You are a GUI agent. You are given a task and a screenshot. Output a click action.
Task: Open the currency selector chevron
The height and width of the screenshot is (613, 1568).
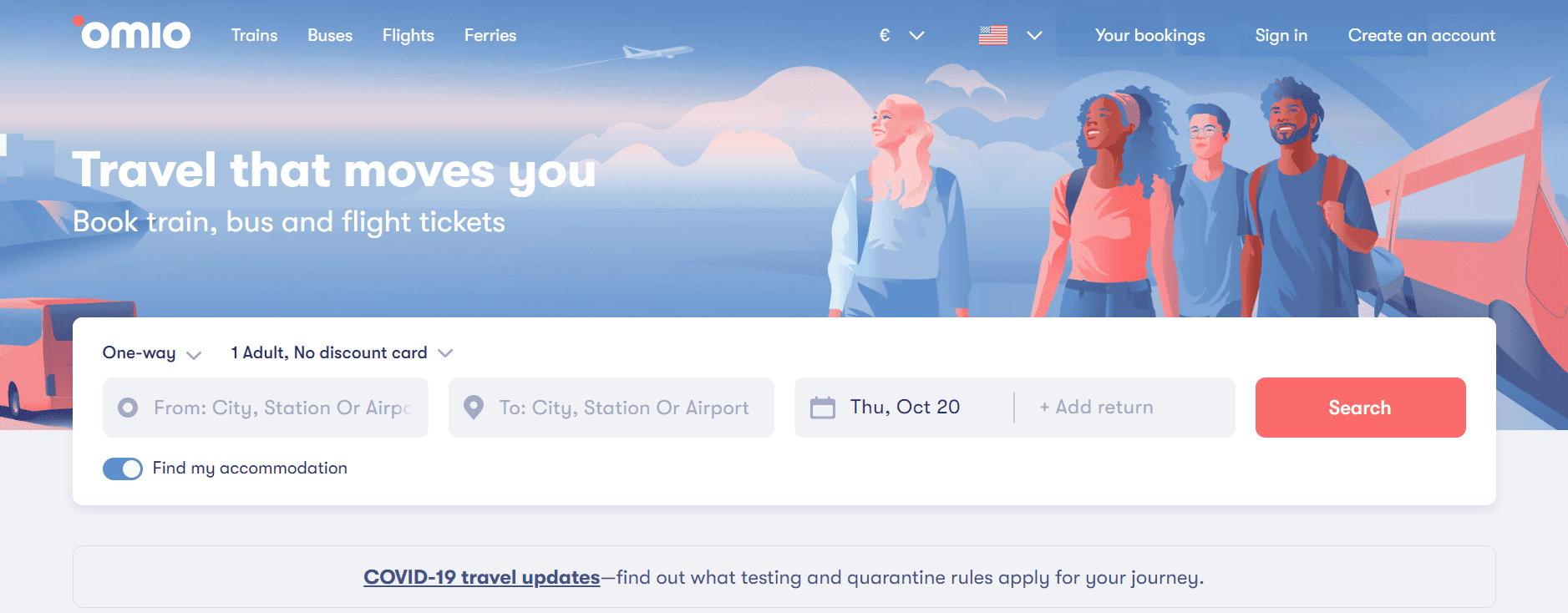click(916, 35)
